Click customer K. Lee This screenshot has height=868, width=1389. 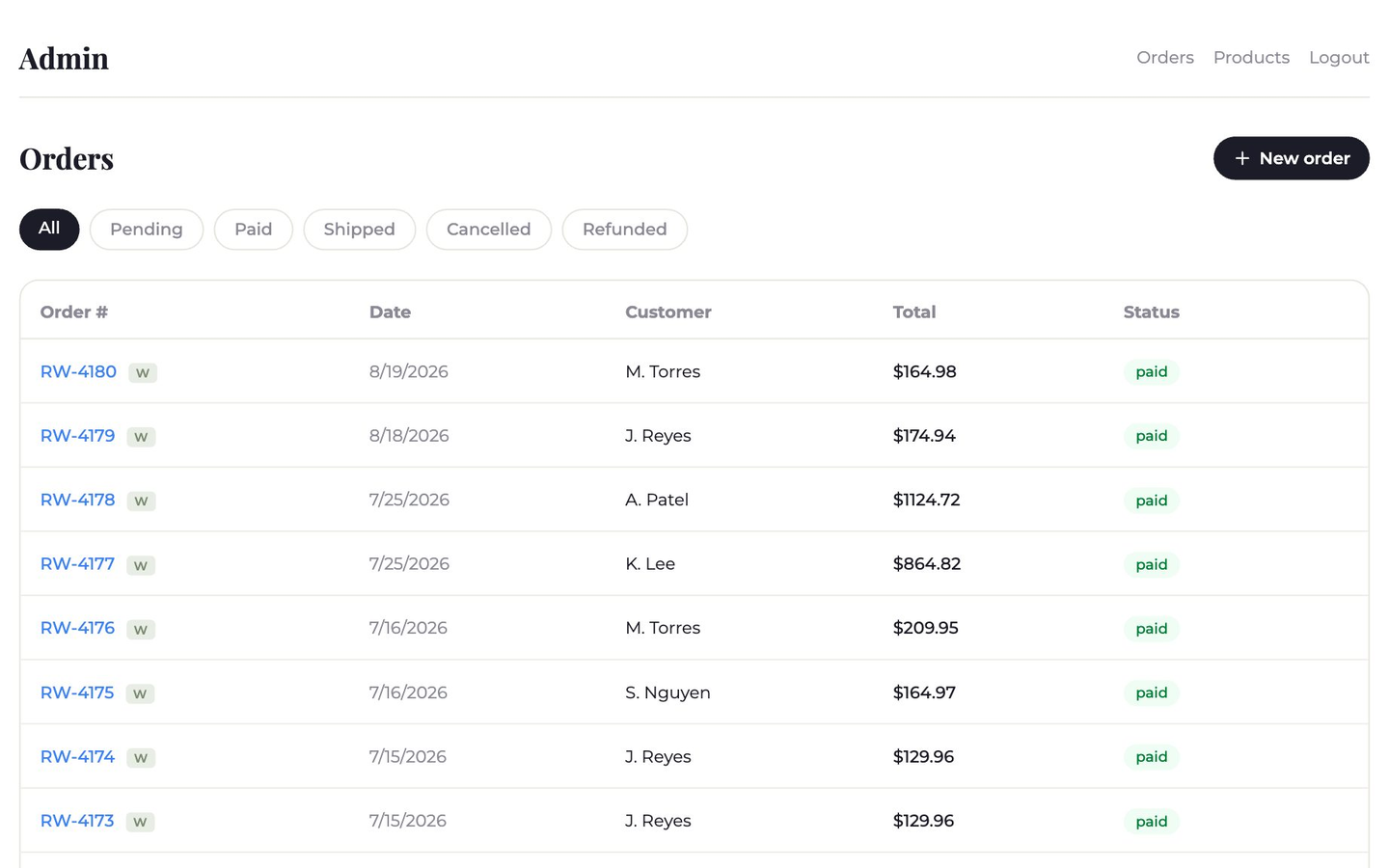coord(650,564)
